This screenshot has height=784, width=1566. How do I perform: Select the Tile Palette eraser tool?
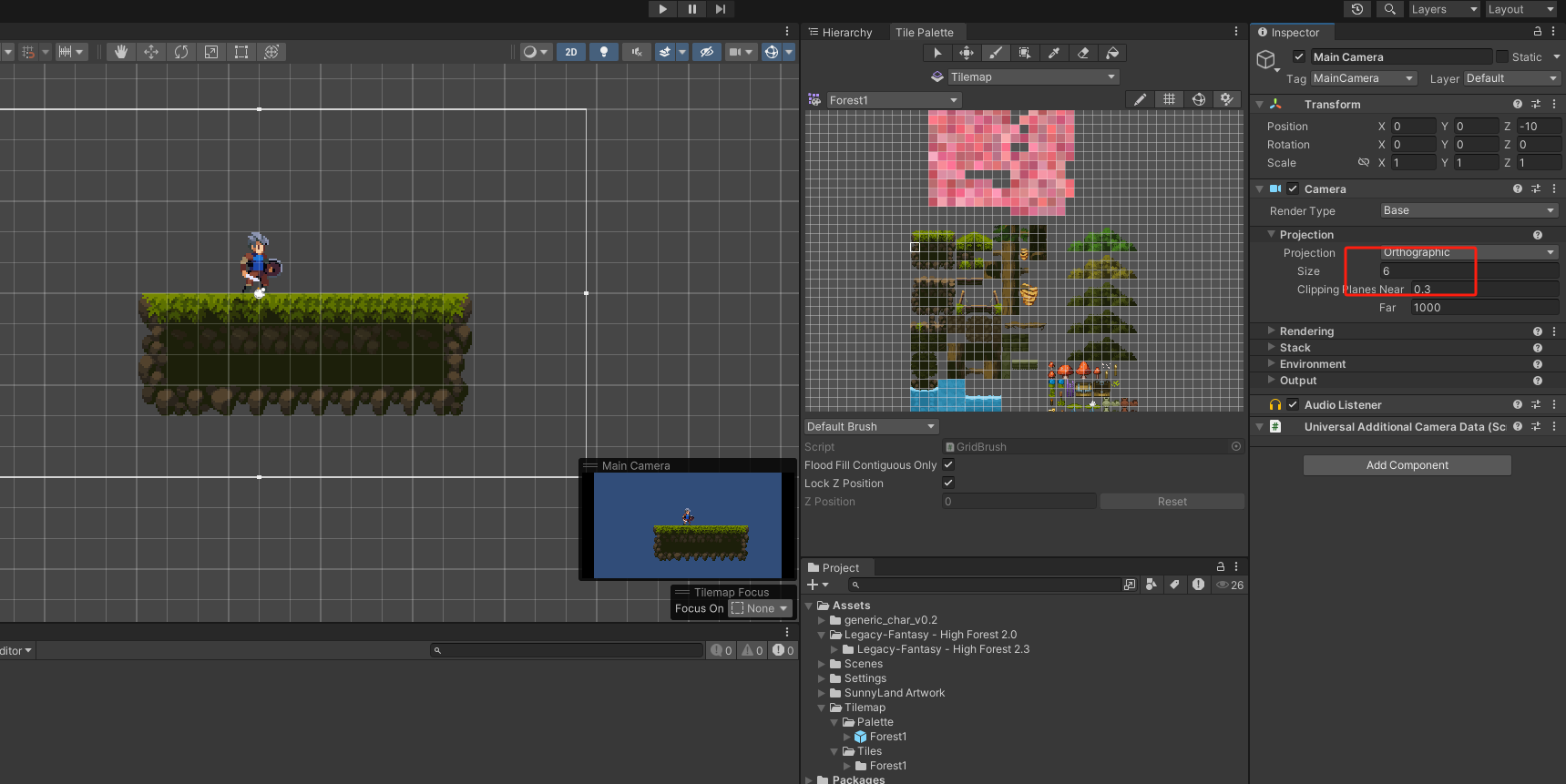[1083, 53]
